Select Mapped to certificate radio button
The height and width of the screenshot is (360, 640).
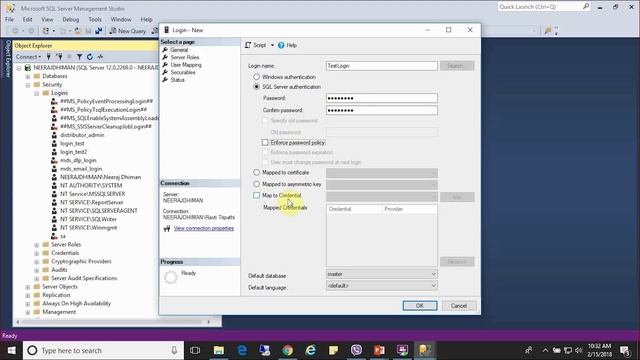click(x=256, y=172)
